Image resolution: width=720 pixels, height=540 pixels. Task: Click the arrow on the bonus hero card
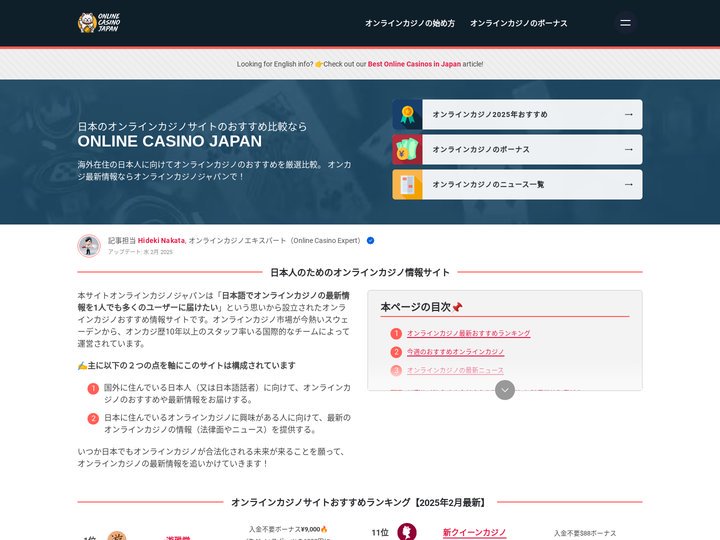click(x=629, y=149)
